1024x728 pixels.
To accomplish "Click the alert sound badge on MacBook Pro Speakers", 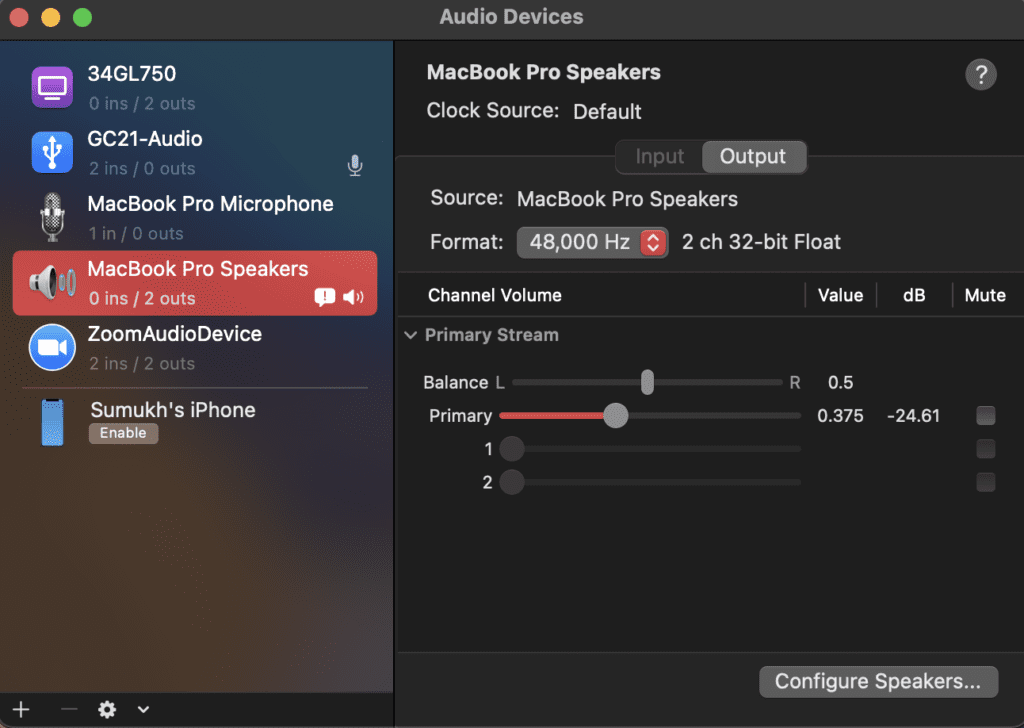I will tap(325, 297).
